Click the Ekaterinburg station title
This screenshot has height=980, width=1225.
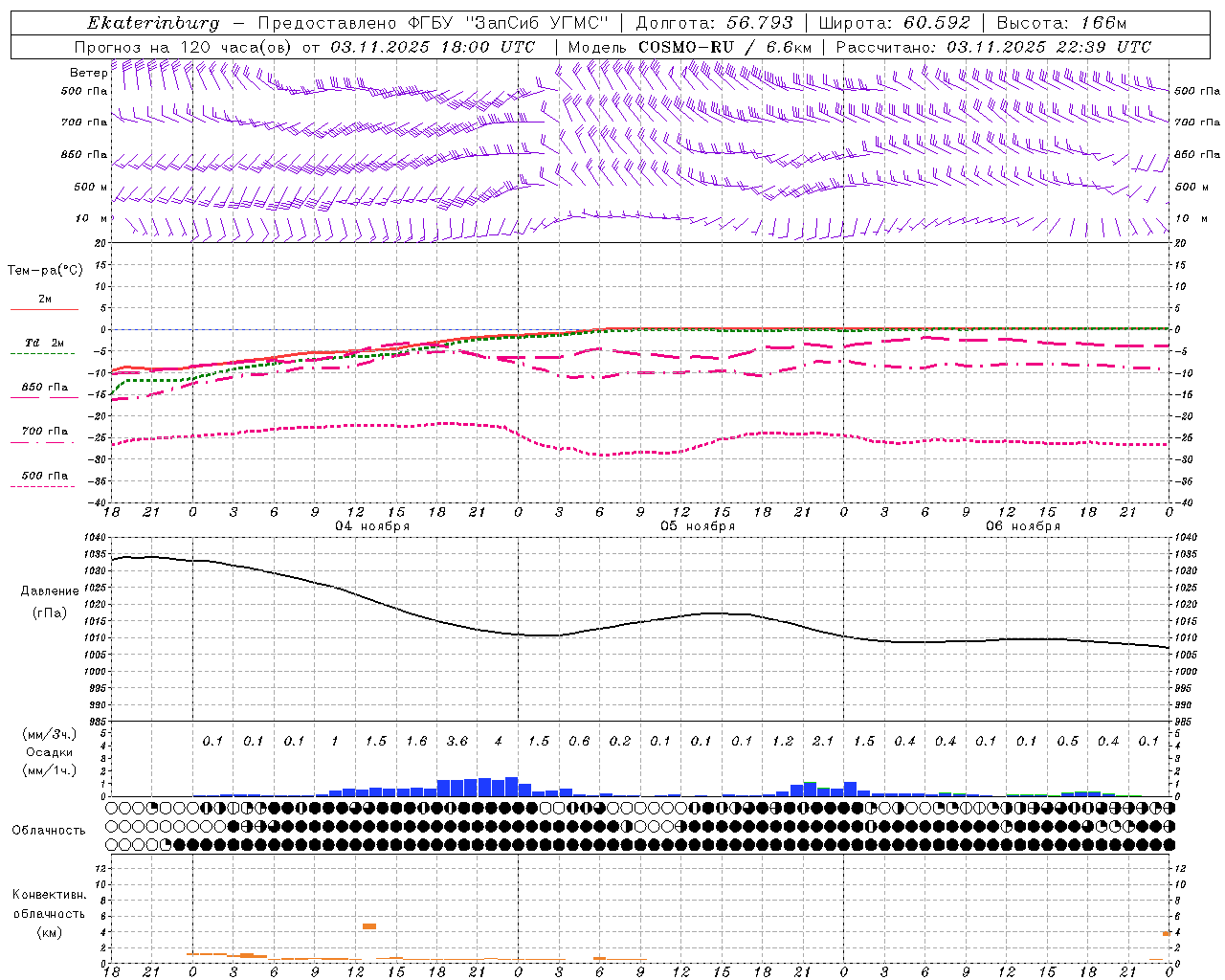point(153,23)
